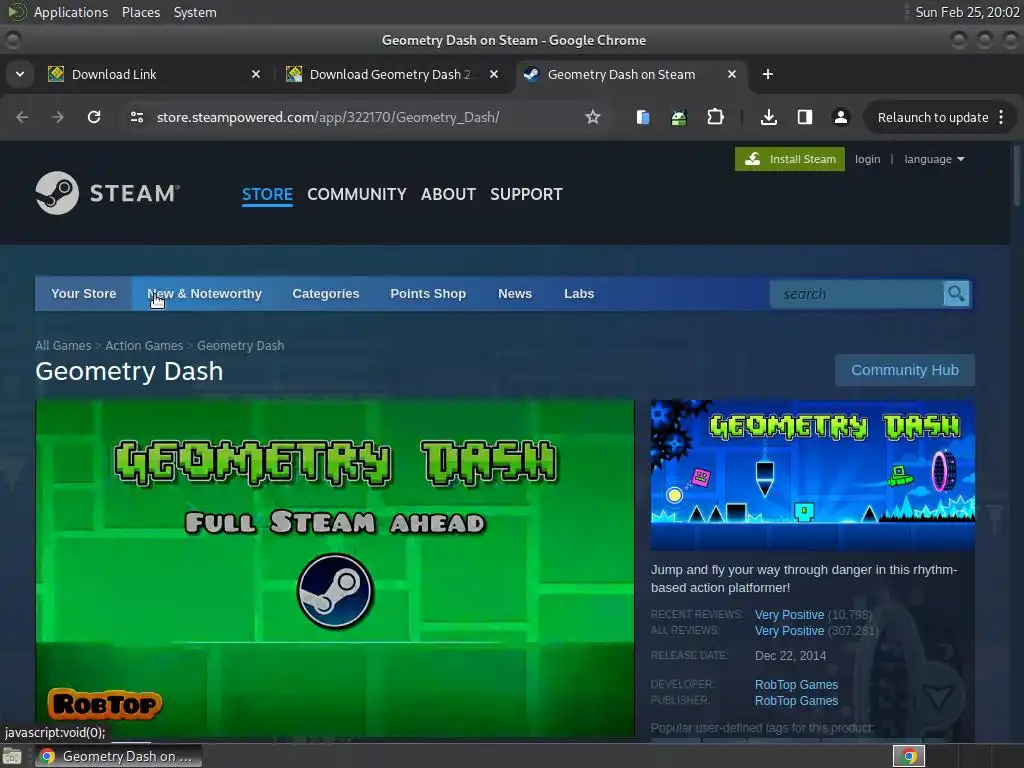
Task: Select the Geometry Dash on Steam tab
Action: click(632, 74)
